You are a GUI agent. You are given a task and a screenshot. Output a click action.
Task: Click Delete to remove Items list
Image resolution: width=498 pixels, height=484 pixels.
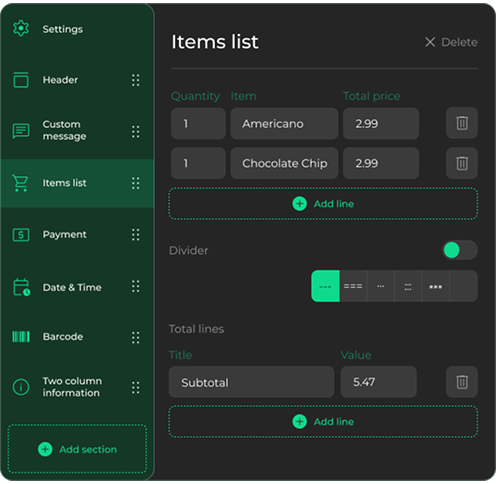point(452,42)
